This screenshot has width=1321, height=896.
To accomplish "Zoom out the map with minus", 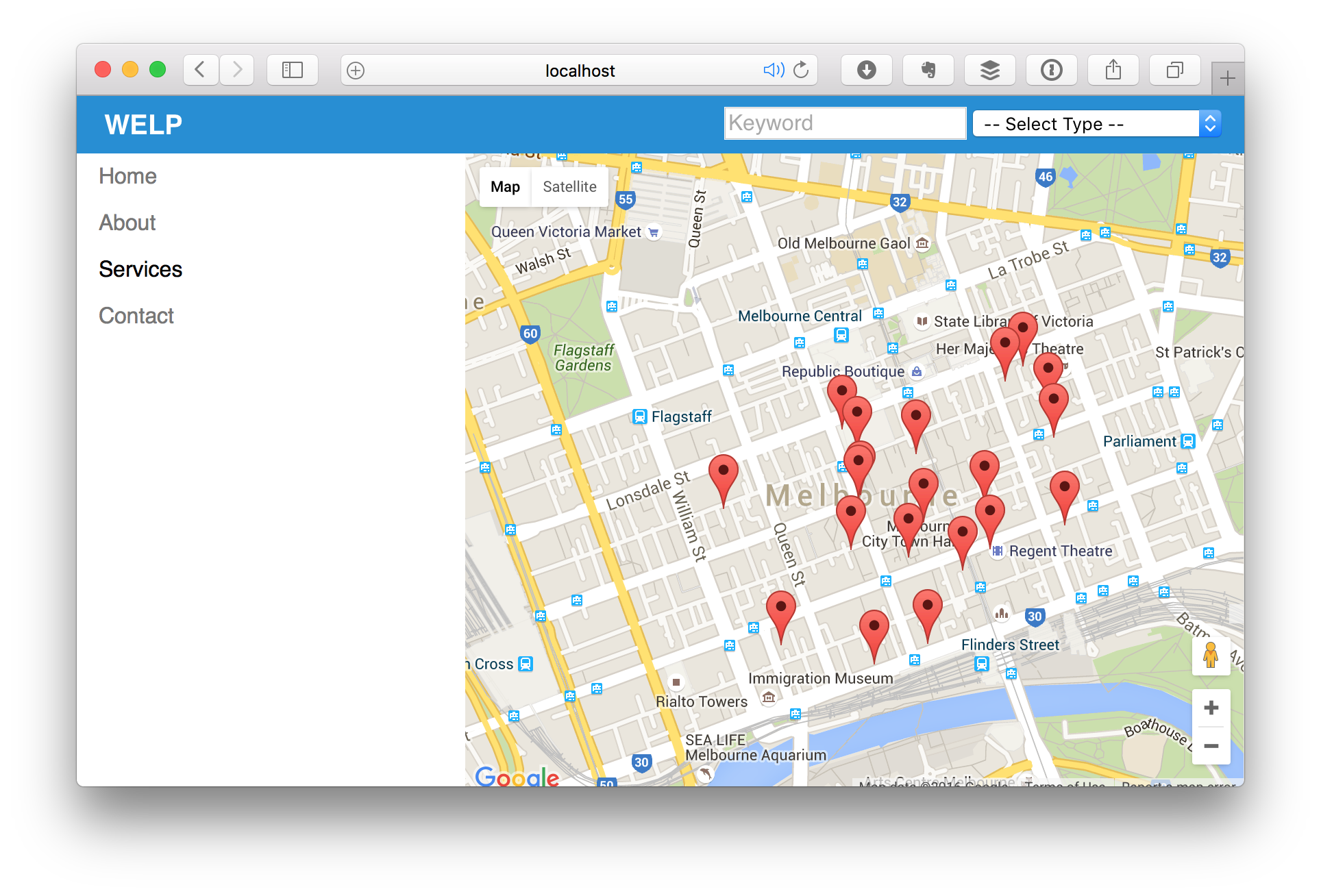I will coord(1211,745).
